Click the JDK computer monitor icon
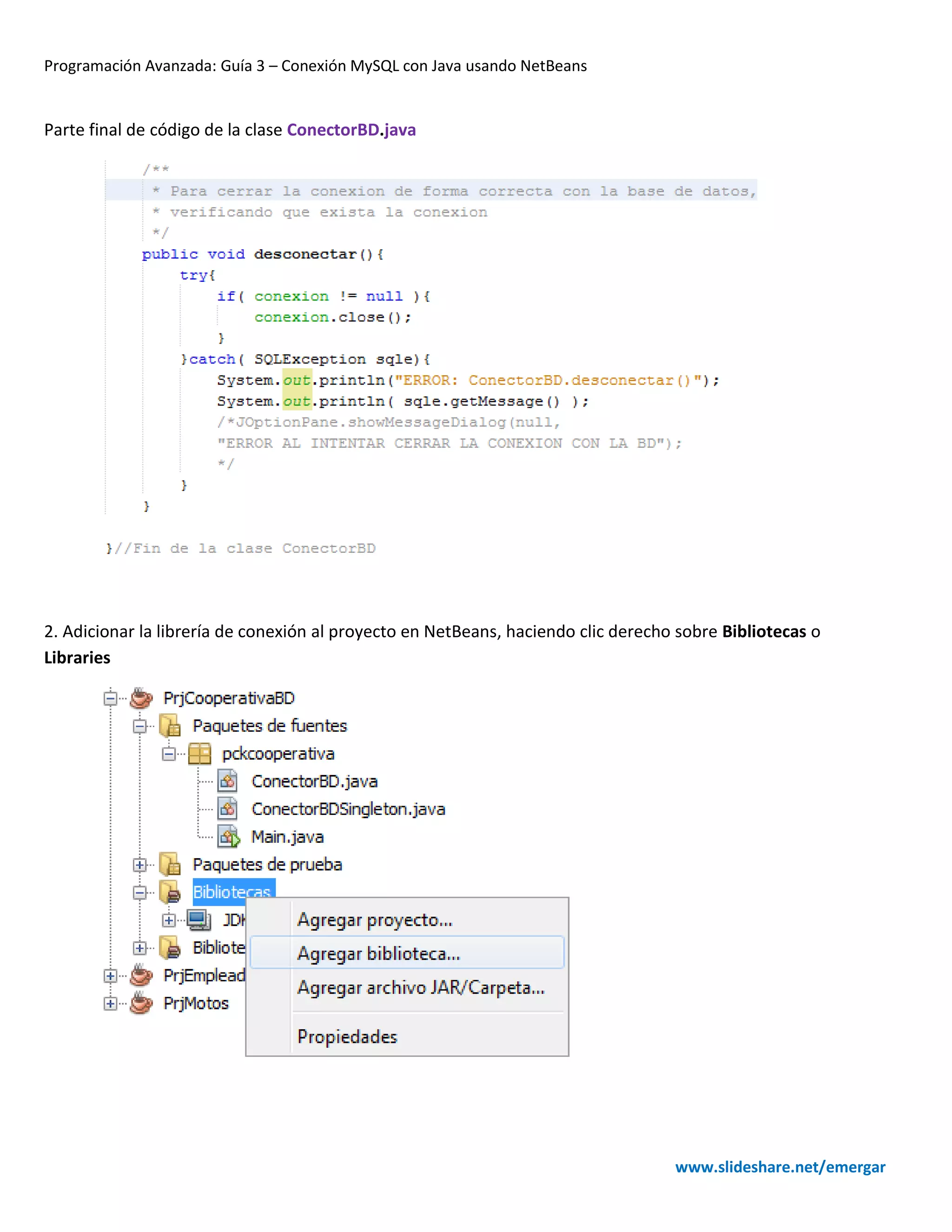The width and height of the screenshot is (952, 1232). (x=199, y=920)
